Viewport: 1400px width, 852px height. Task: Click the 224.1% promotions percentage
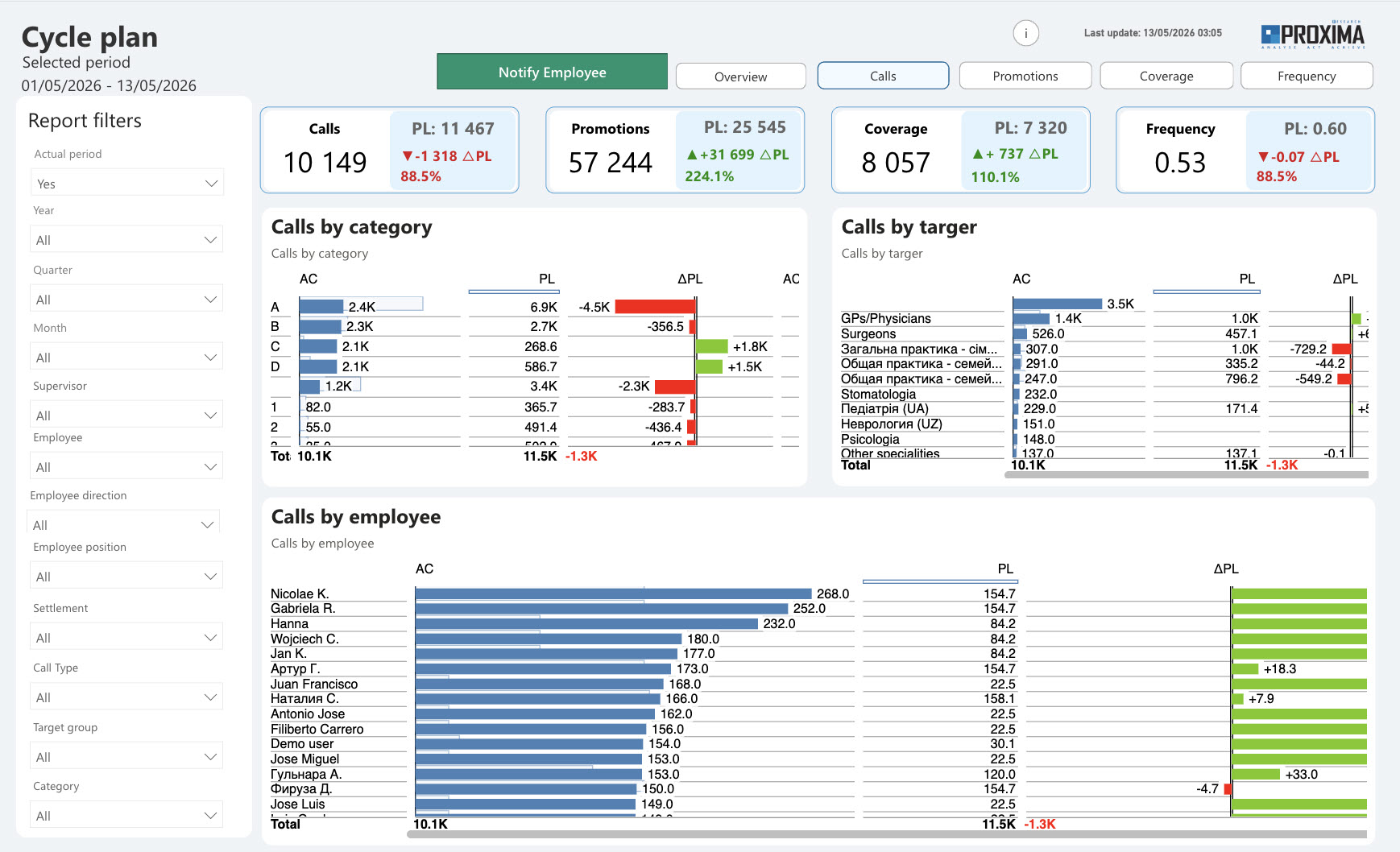click(x=709, y=176)
